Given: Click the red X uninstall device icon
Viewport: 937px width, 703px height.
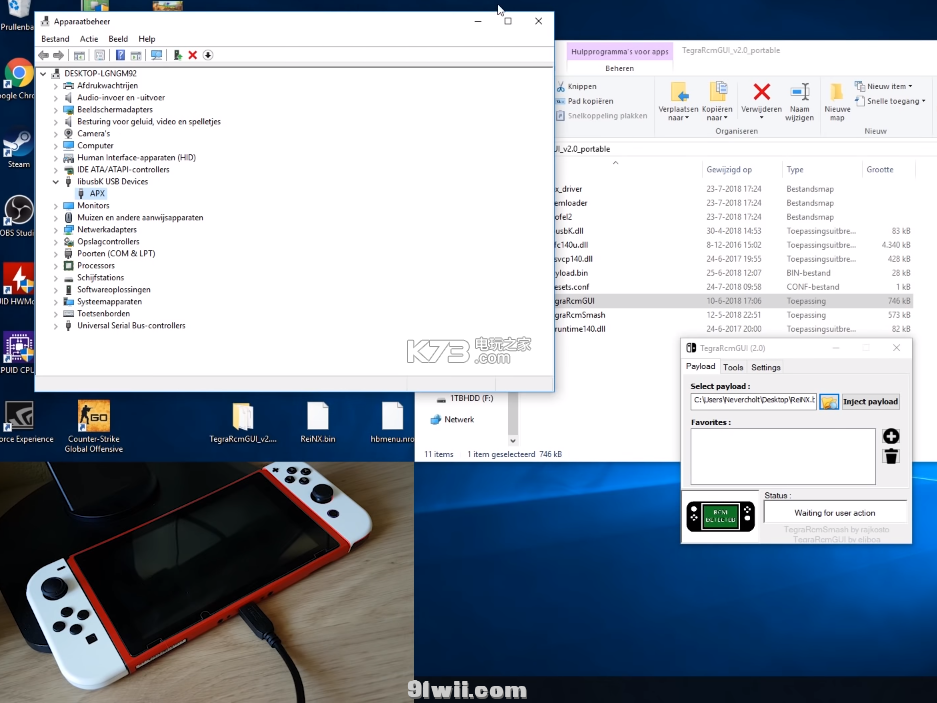Looking at the screenshot, I should pos(192,55).
